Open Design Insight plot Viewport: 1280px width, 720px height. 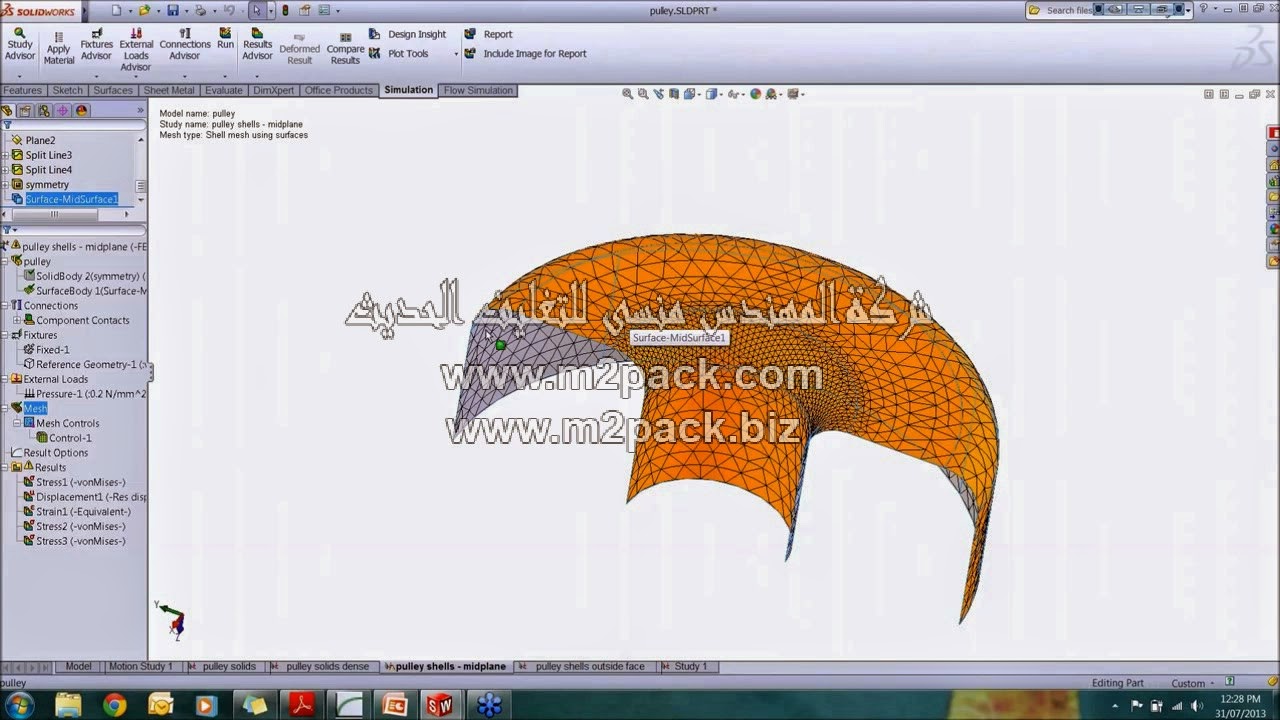click(x=407, y=34)
